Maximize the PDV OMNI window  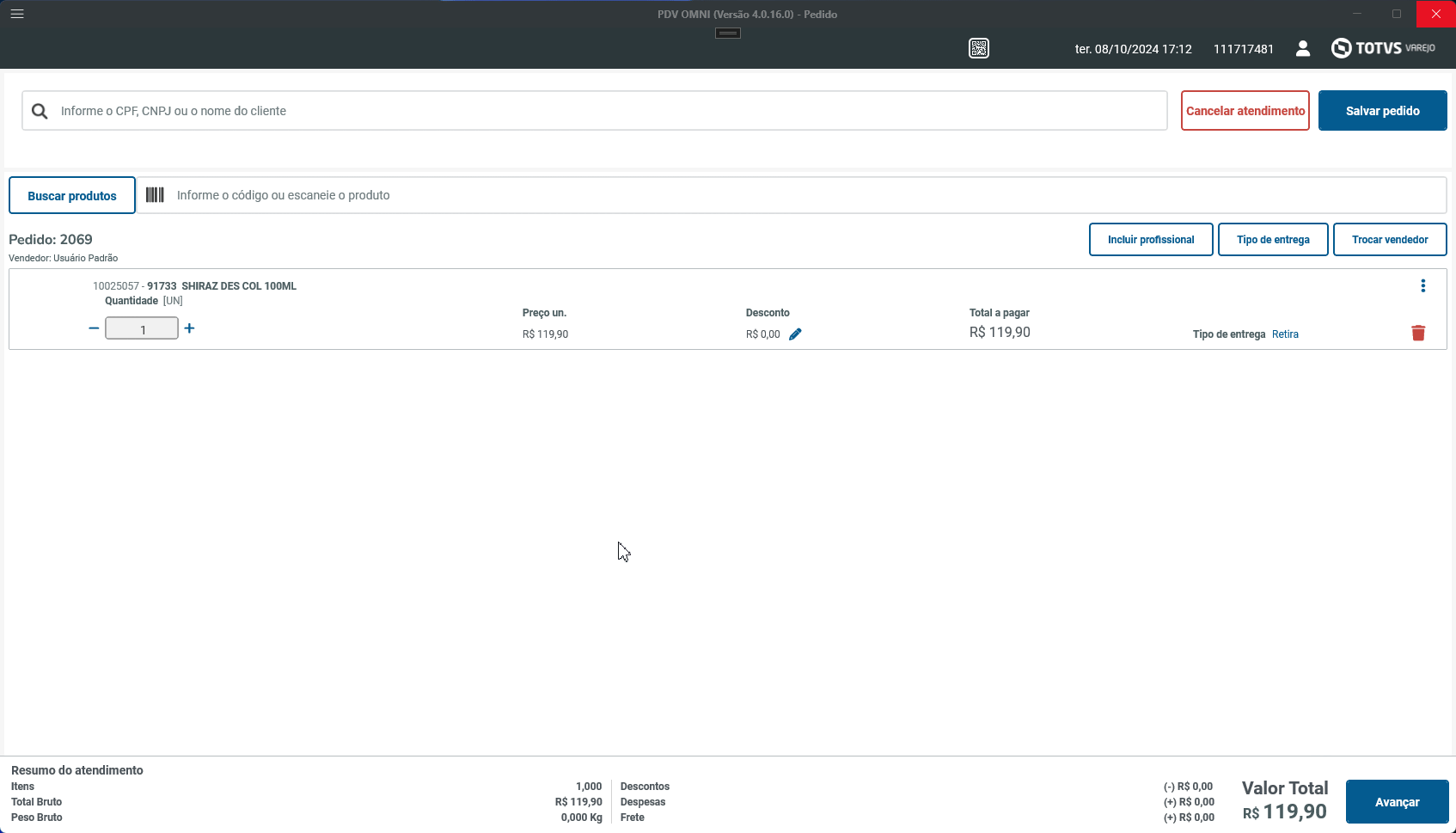click(x=1397, y=14)
